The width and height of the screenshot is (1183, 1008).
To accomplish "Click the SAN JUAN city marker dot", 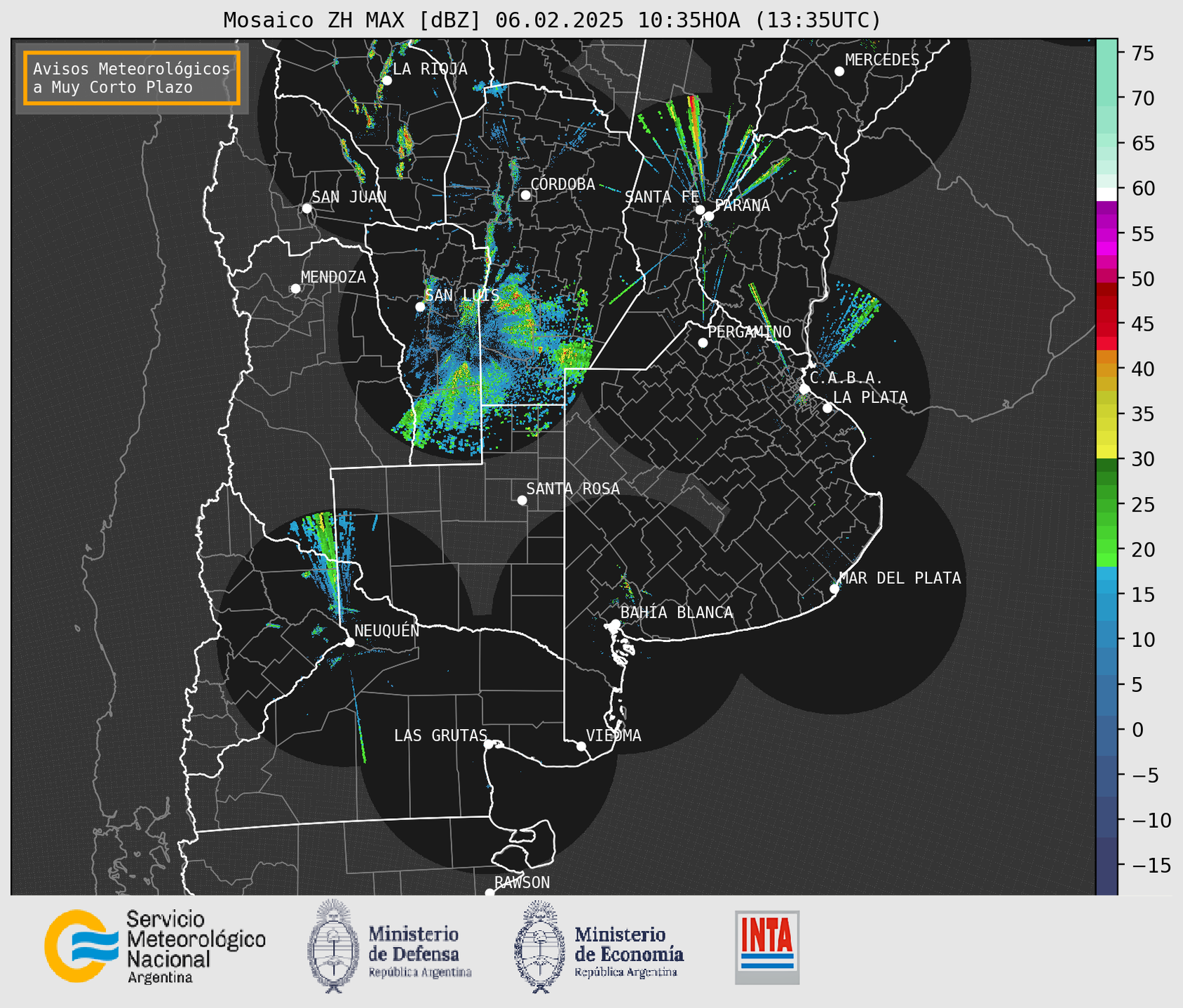I will click(x=306, y=208).
